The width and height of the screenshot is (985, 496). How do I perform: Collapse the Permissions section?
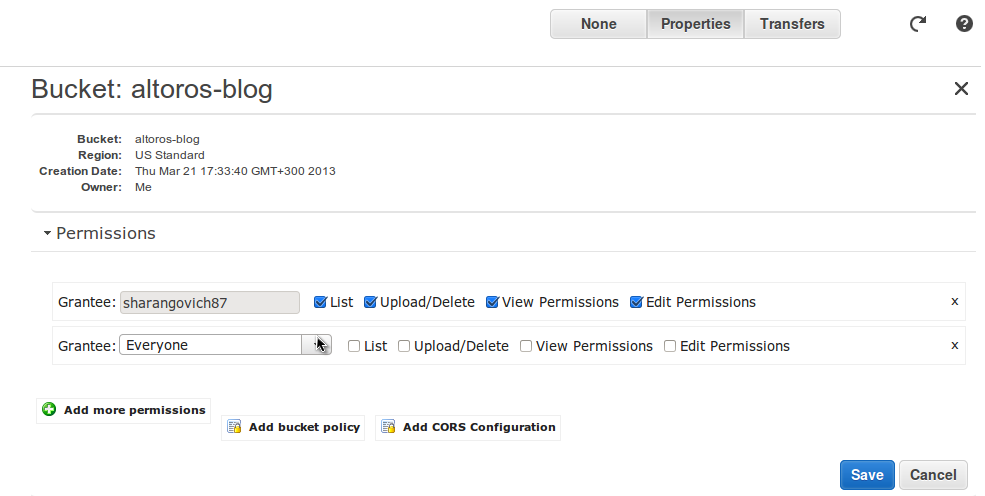coord(47,234)
